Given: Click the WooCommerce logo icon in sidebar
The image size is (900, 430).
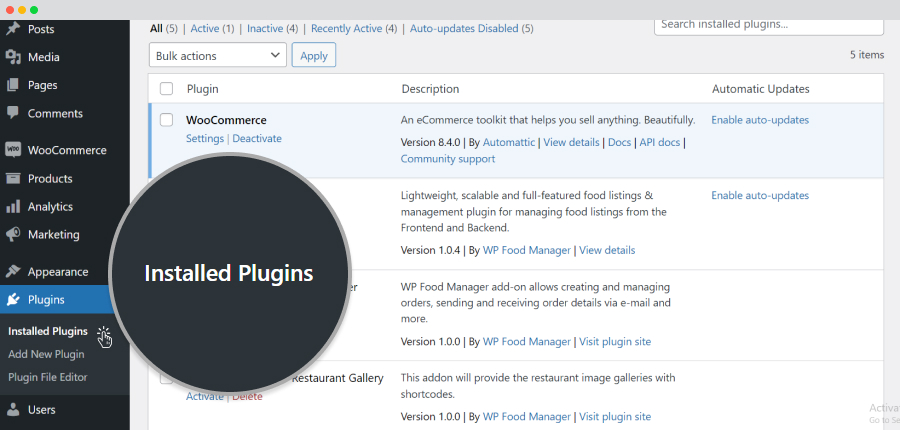Looking at the screenshot, I should tap(13, 150).
